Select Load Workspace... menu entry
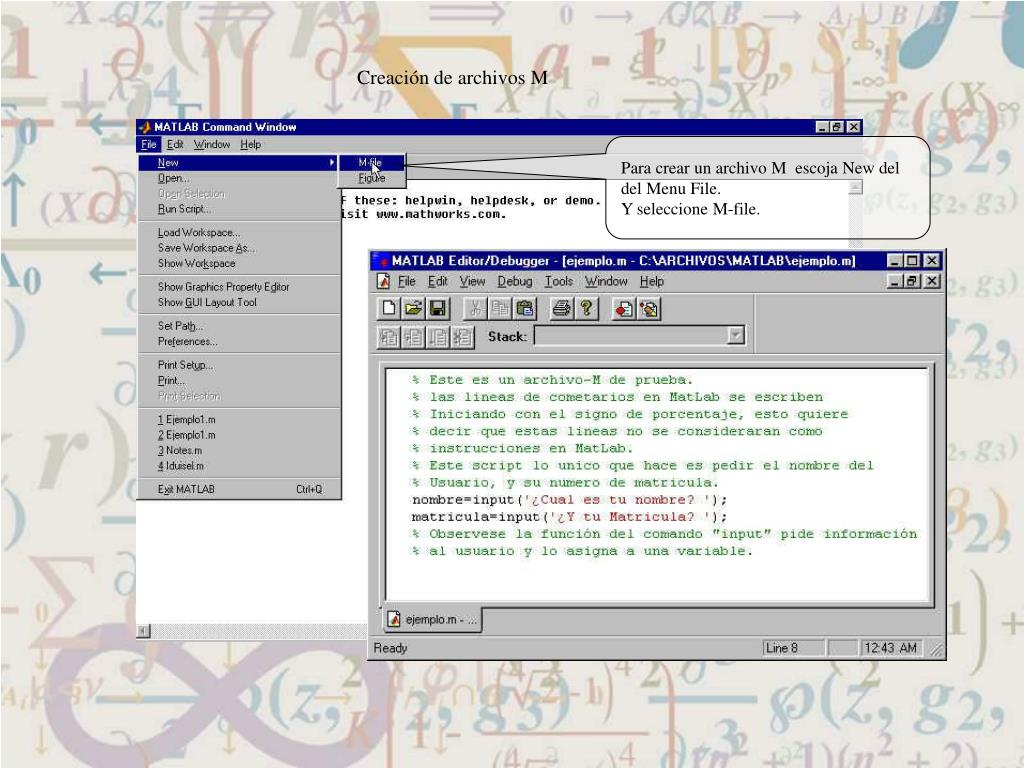The width and height of the screenshot is (1024, 768). (x=239, y=232)
